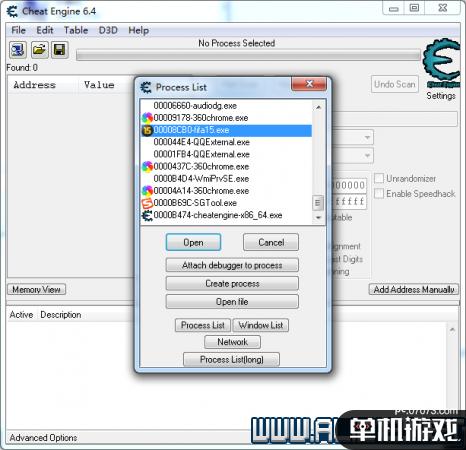Close the Process List dialog

pos(309,84)
